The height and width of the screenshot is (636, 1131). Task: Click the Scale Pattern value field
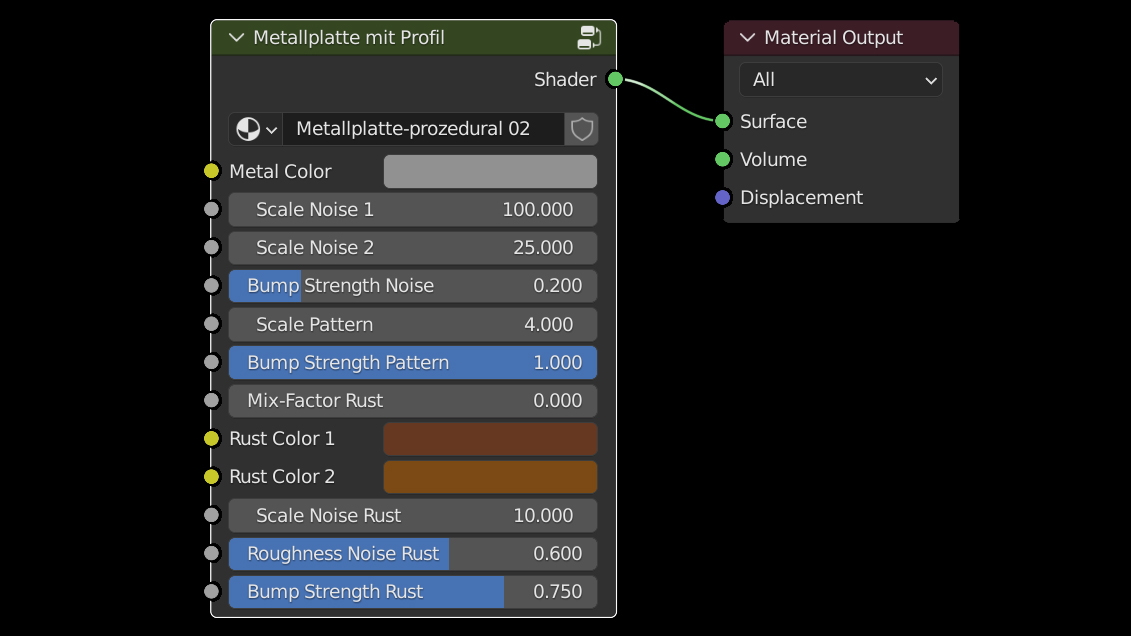412,324
